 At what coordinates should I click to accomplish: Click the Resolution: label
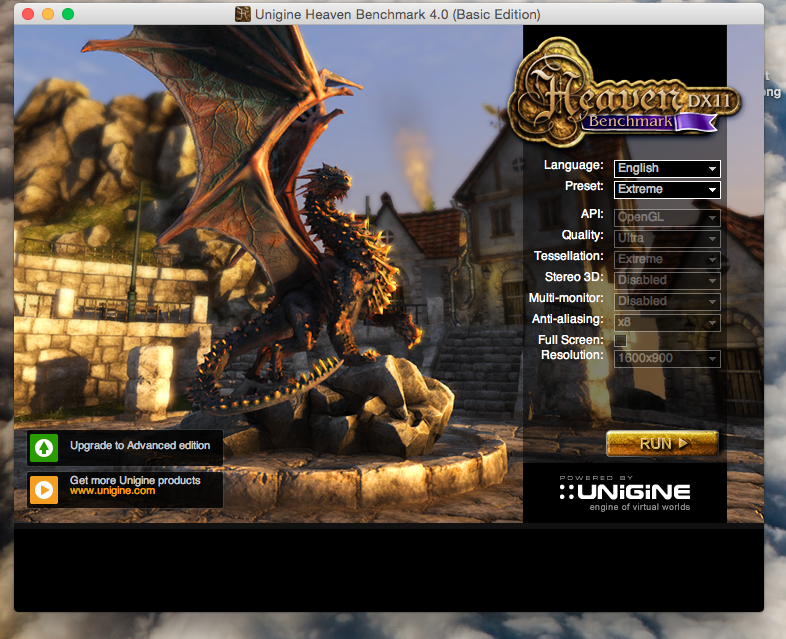572,355
